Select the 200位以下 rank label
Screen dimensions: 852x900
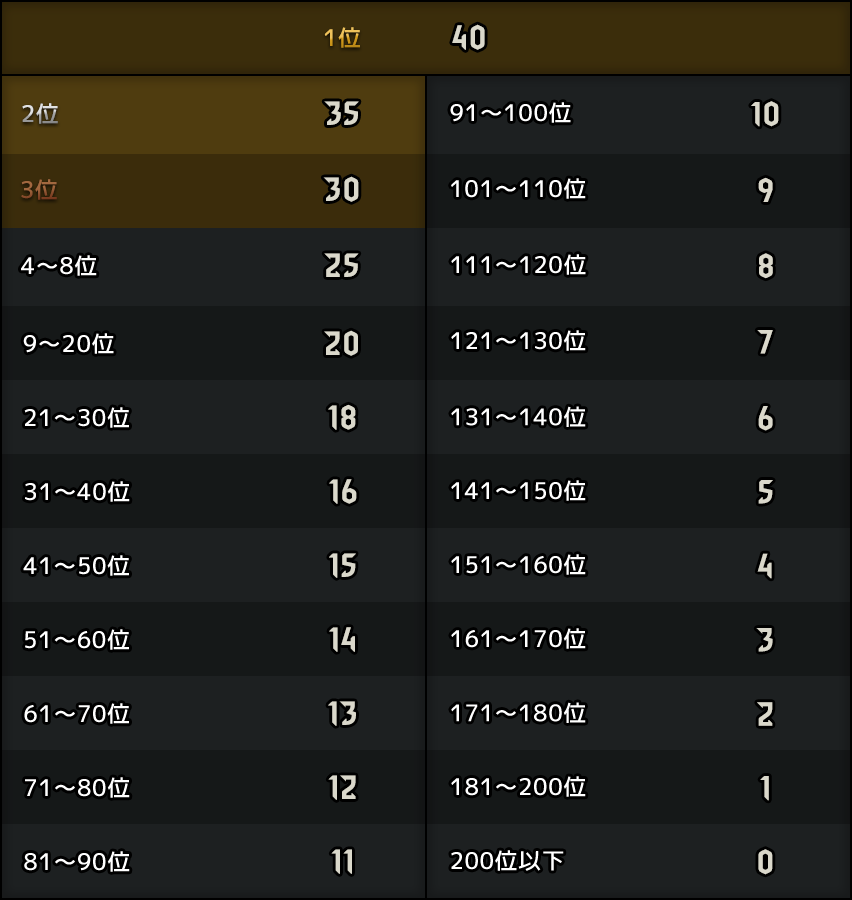point(506,861)
